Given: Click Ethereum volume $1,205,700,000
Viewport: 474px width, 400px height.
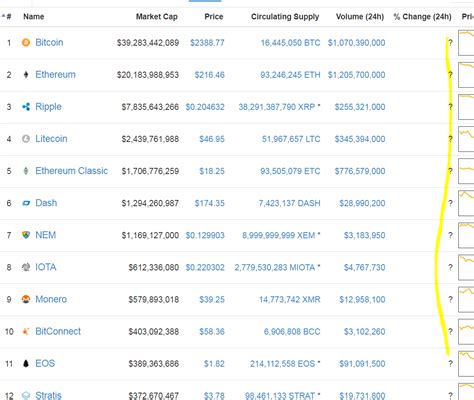Looking at the screenshot, I should (356, 75).
